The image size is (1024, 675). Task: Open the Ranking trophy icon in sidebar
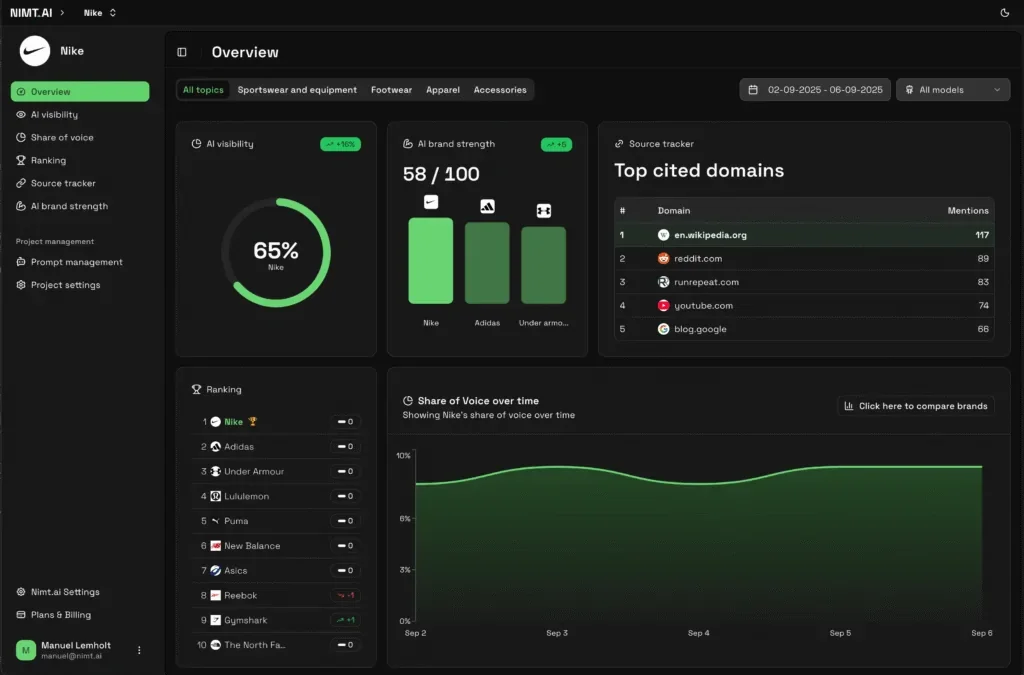(20, 160)
